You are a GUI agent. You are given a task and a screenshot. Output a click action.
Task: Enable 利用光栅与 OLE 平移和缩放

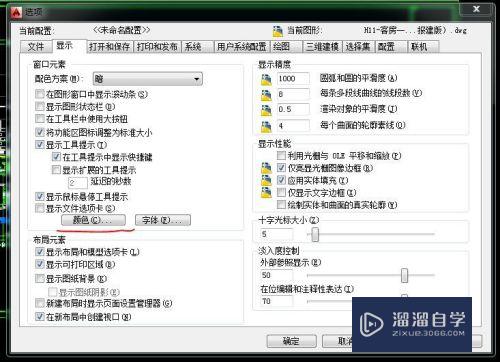point(281,155)
